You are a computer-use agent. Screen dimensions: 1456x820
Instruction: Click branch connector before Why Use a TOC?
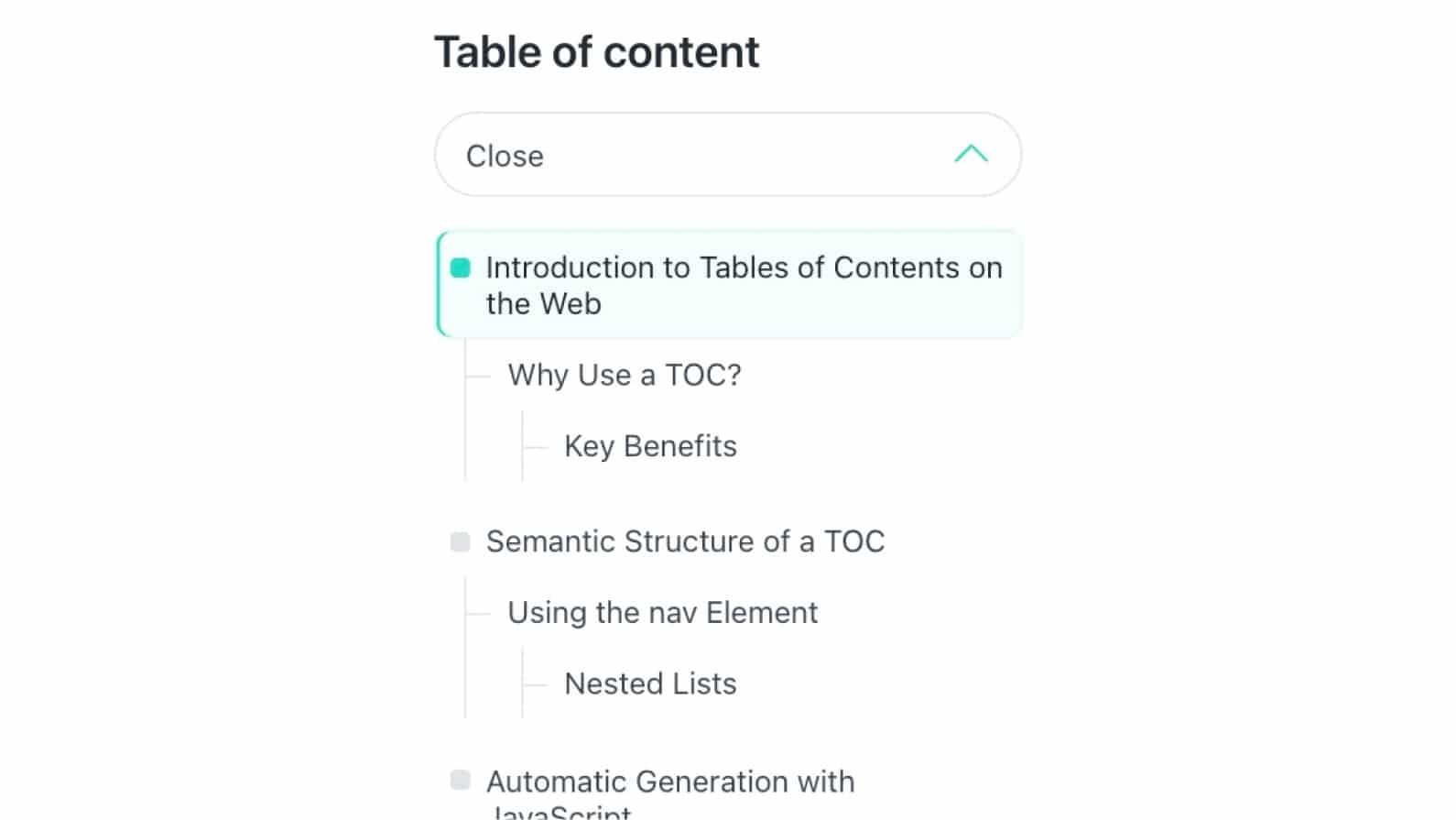478,376
